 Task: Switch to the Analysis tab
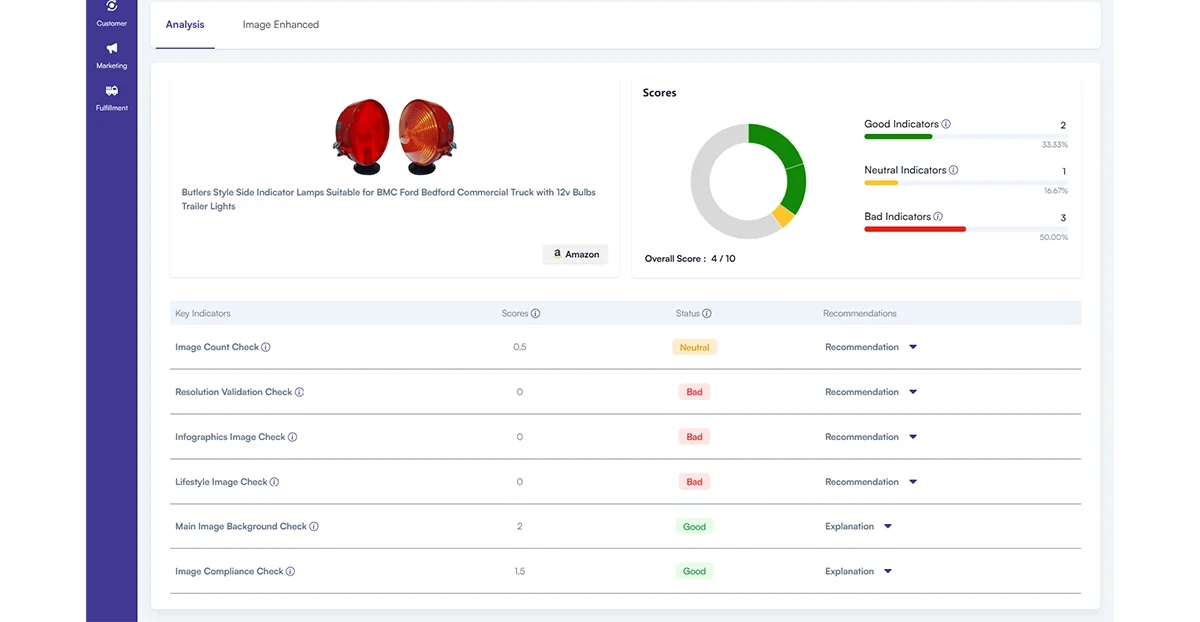pyautogui.click(x=185, y=25)
